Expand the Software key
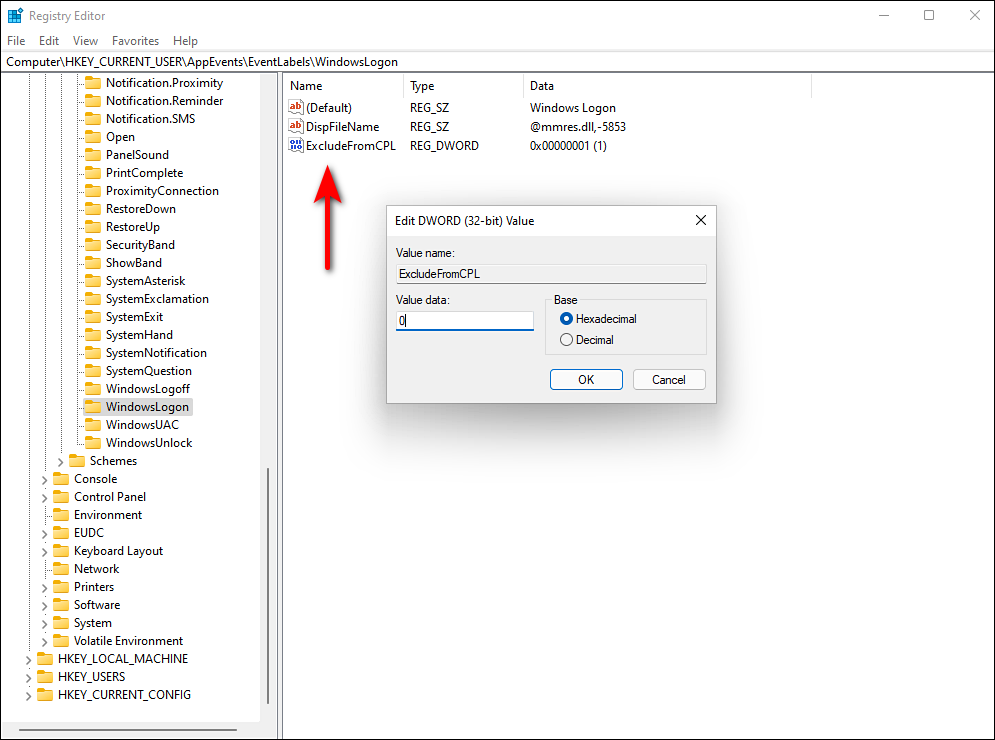The width and height of the screenshot is (995, 740). [x=44, y=605]
